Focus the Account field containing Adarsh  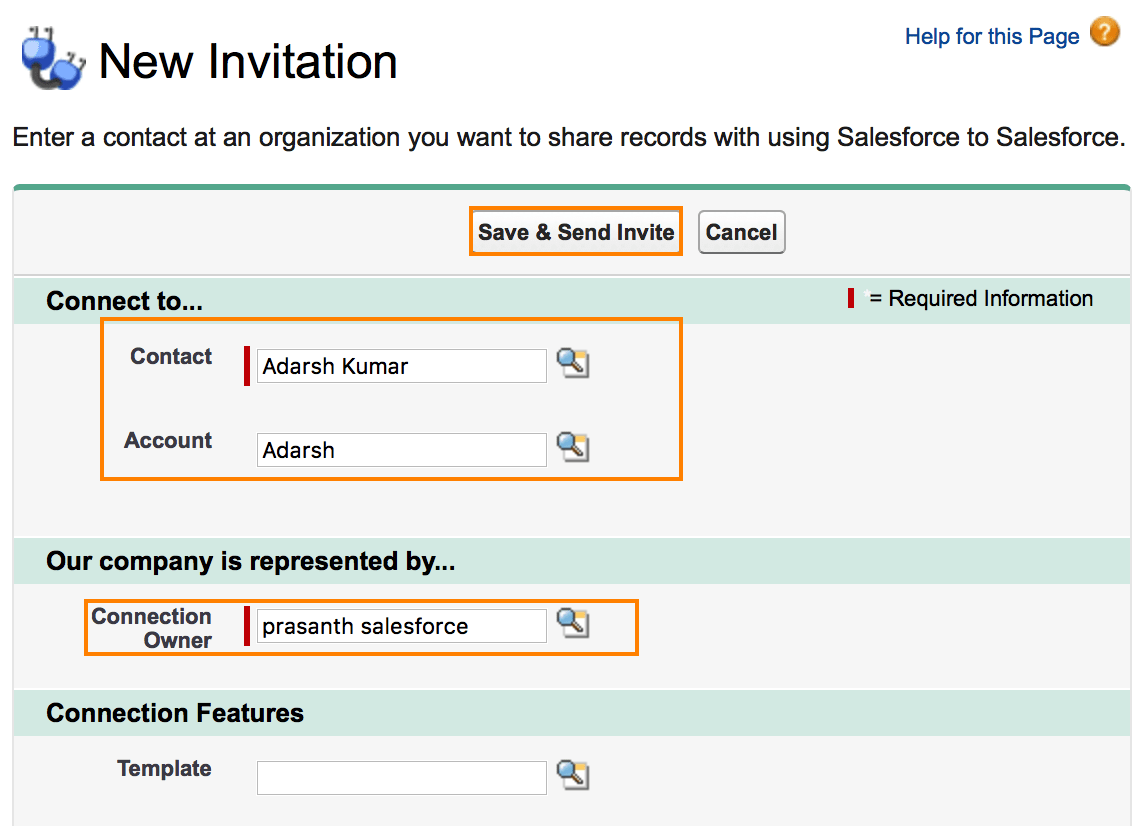click(x=401, y=449)
